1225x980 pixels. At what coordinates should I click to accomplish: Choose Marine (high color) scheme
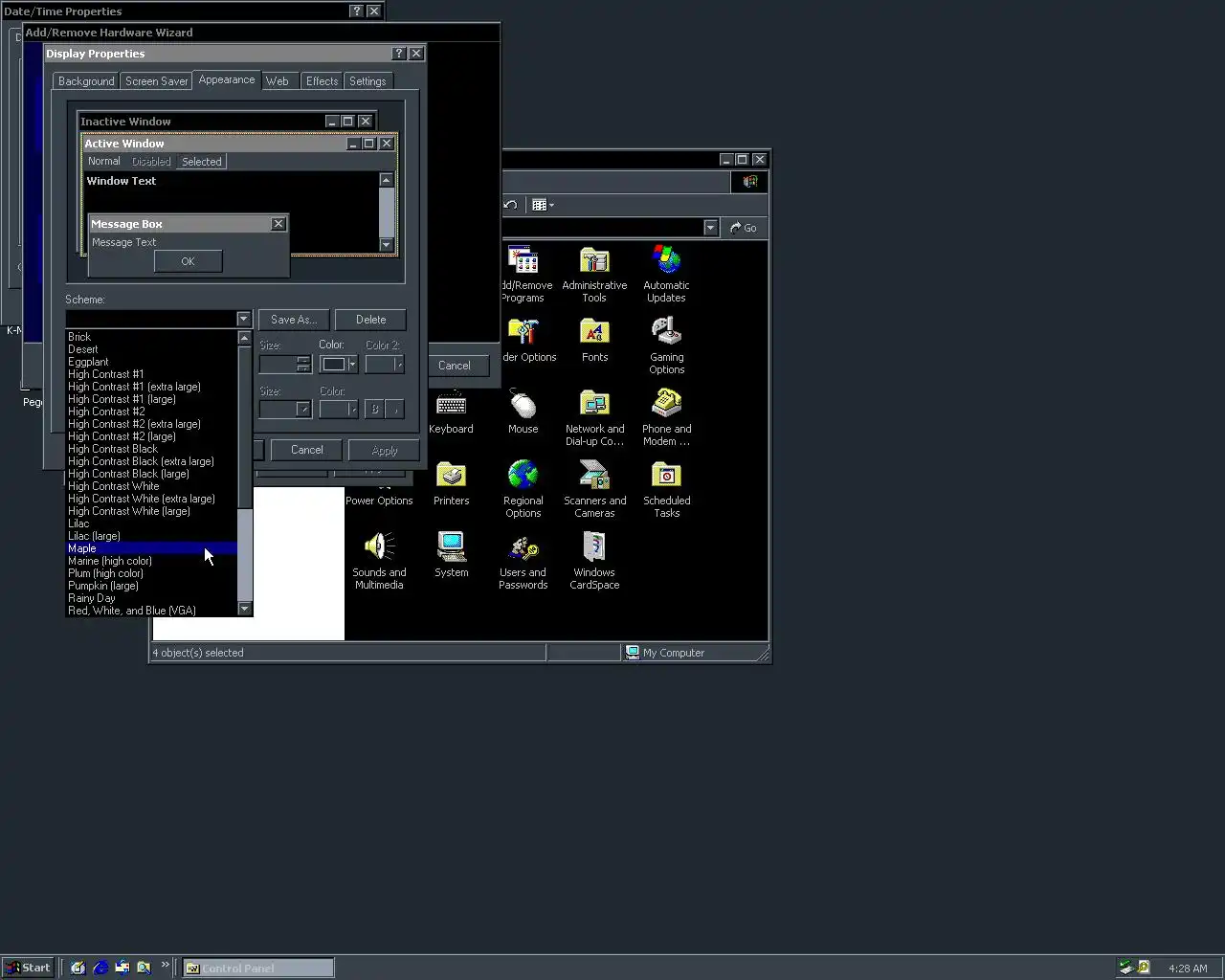151,561
